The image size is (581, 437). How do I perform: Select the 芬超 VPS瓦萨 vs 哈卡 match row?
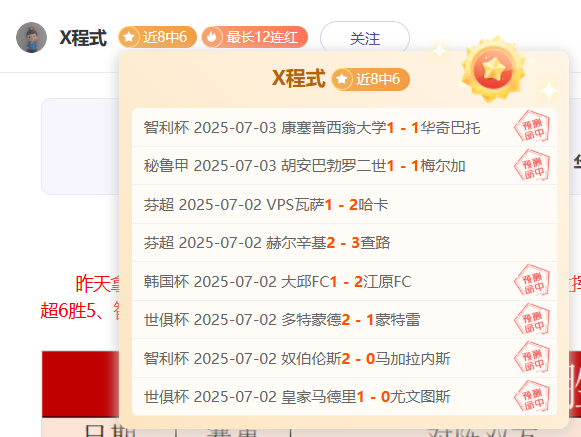click(344, 205)
